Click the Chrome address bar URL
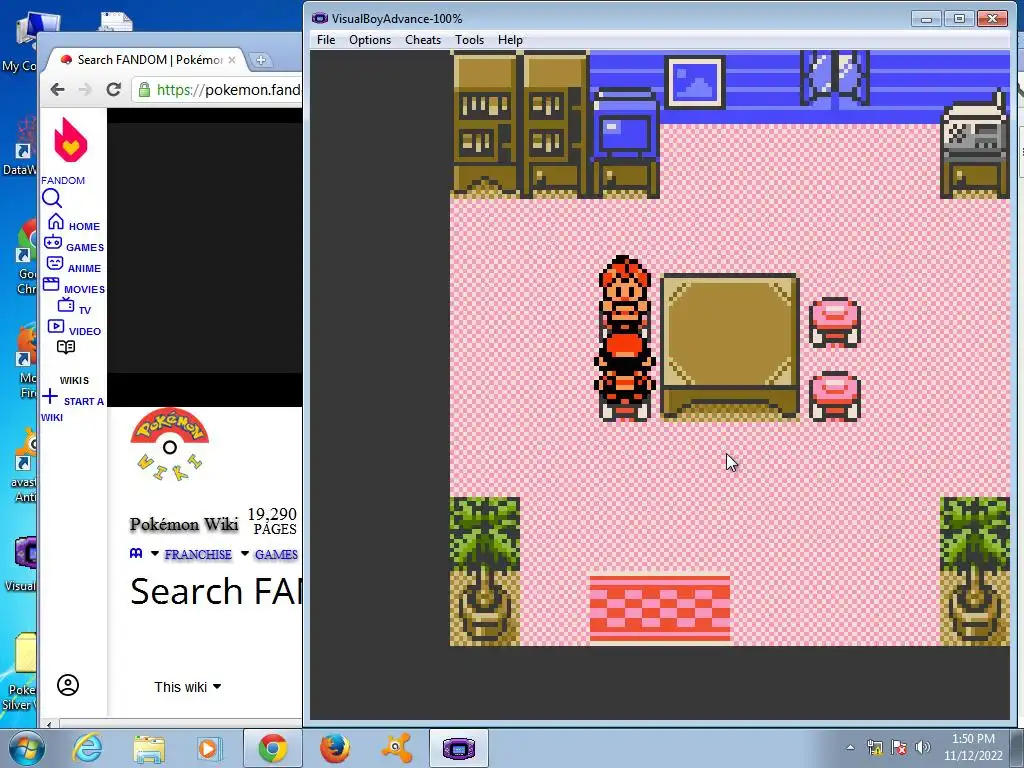1024x768 pixels. (x=228, y=89)
